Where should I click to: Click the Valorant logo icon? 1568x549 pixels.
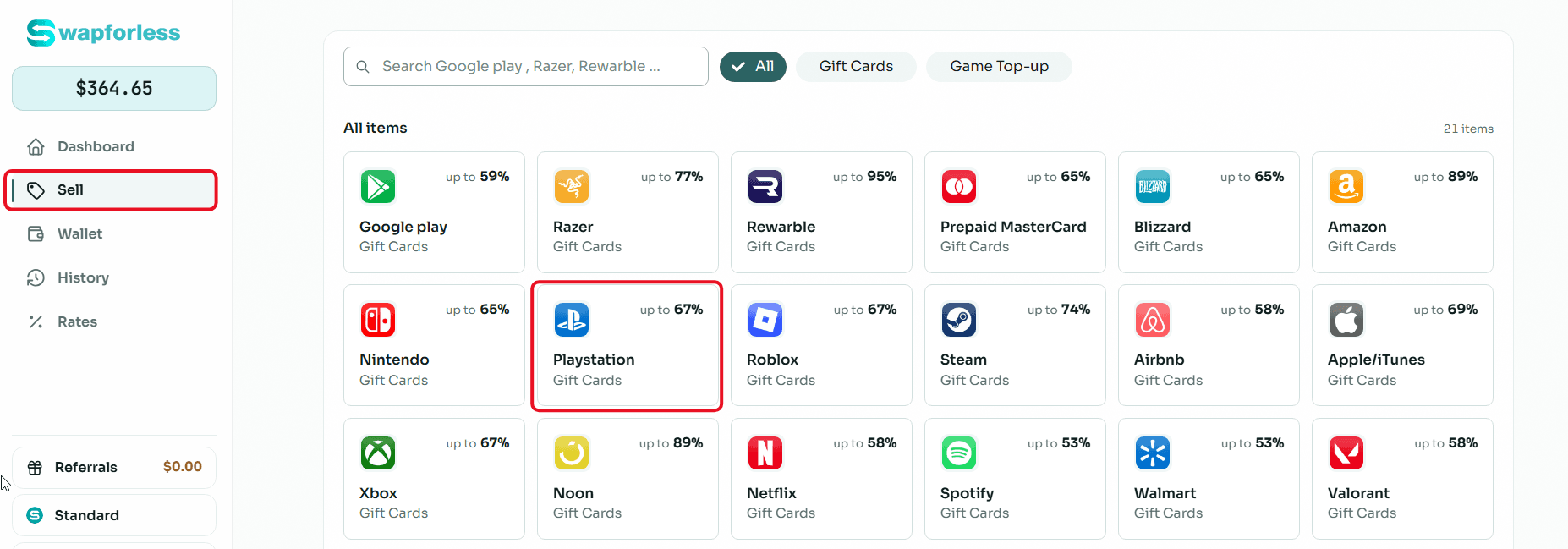point(1346,453)
